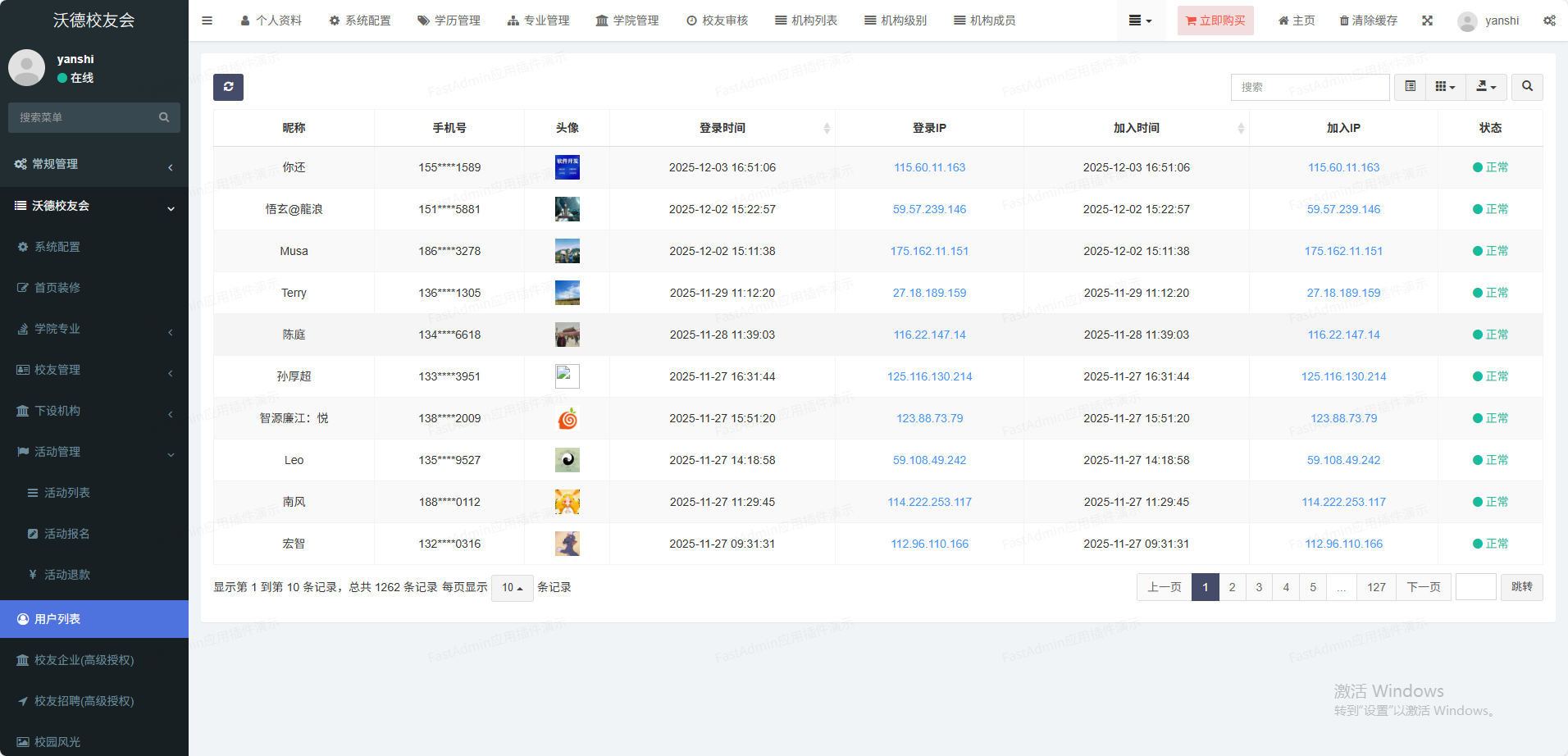
Task: Open the export data dropdown
Action: (x=1486, y=87)
